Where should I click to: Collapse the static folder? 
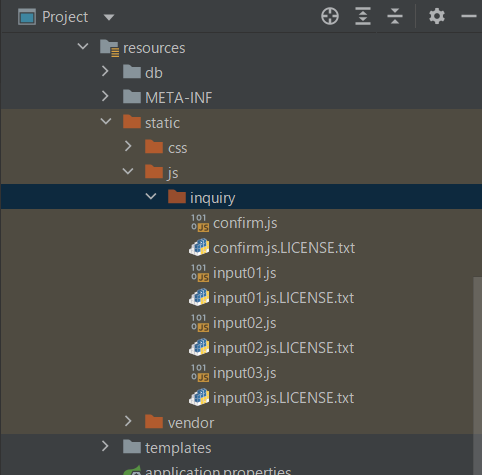coord(106,121)
